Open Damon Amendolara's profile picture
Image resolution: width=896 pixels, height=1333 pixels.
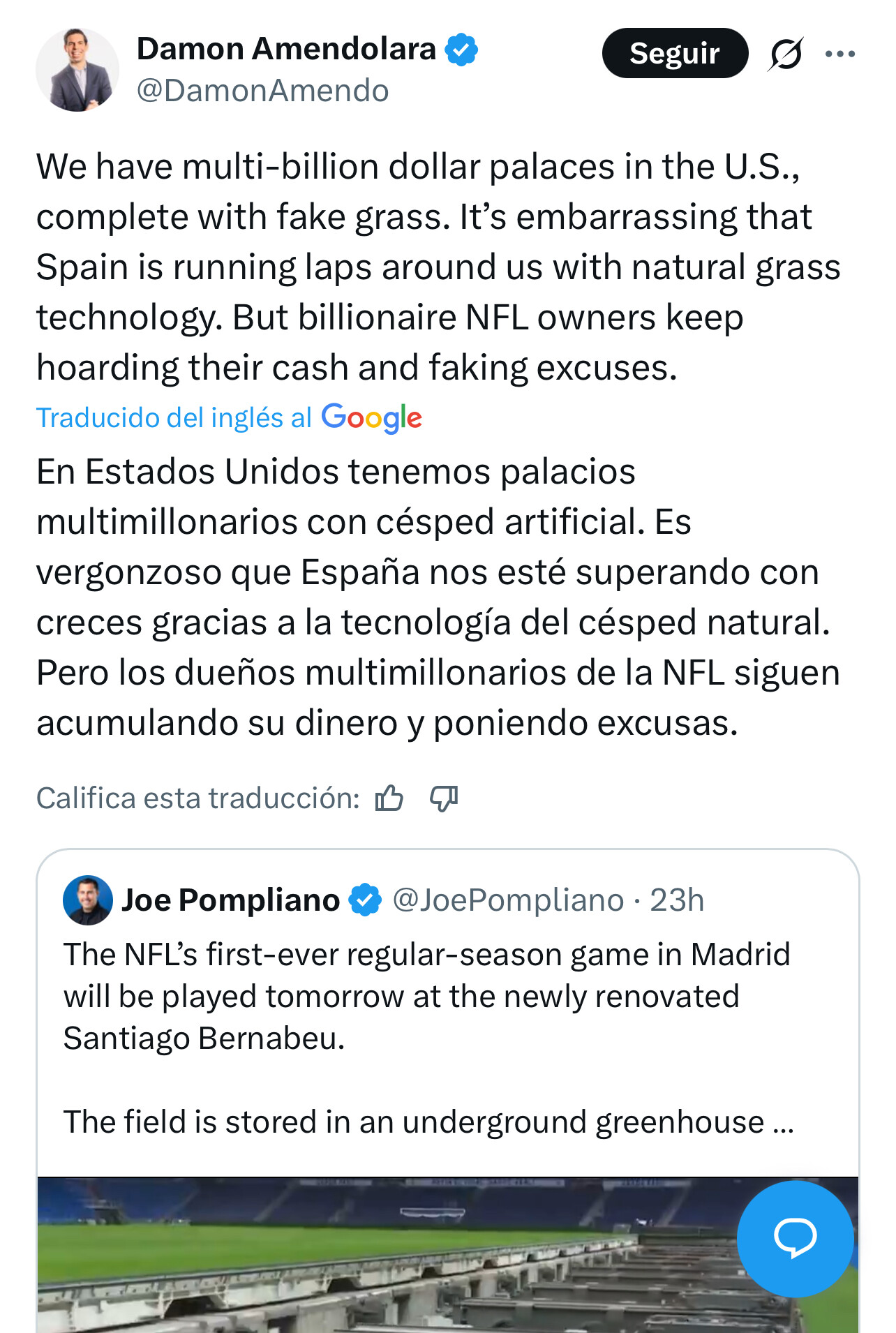(77, 70)
